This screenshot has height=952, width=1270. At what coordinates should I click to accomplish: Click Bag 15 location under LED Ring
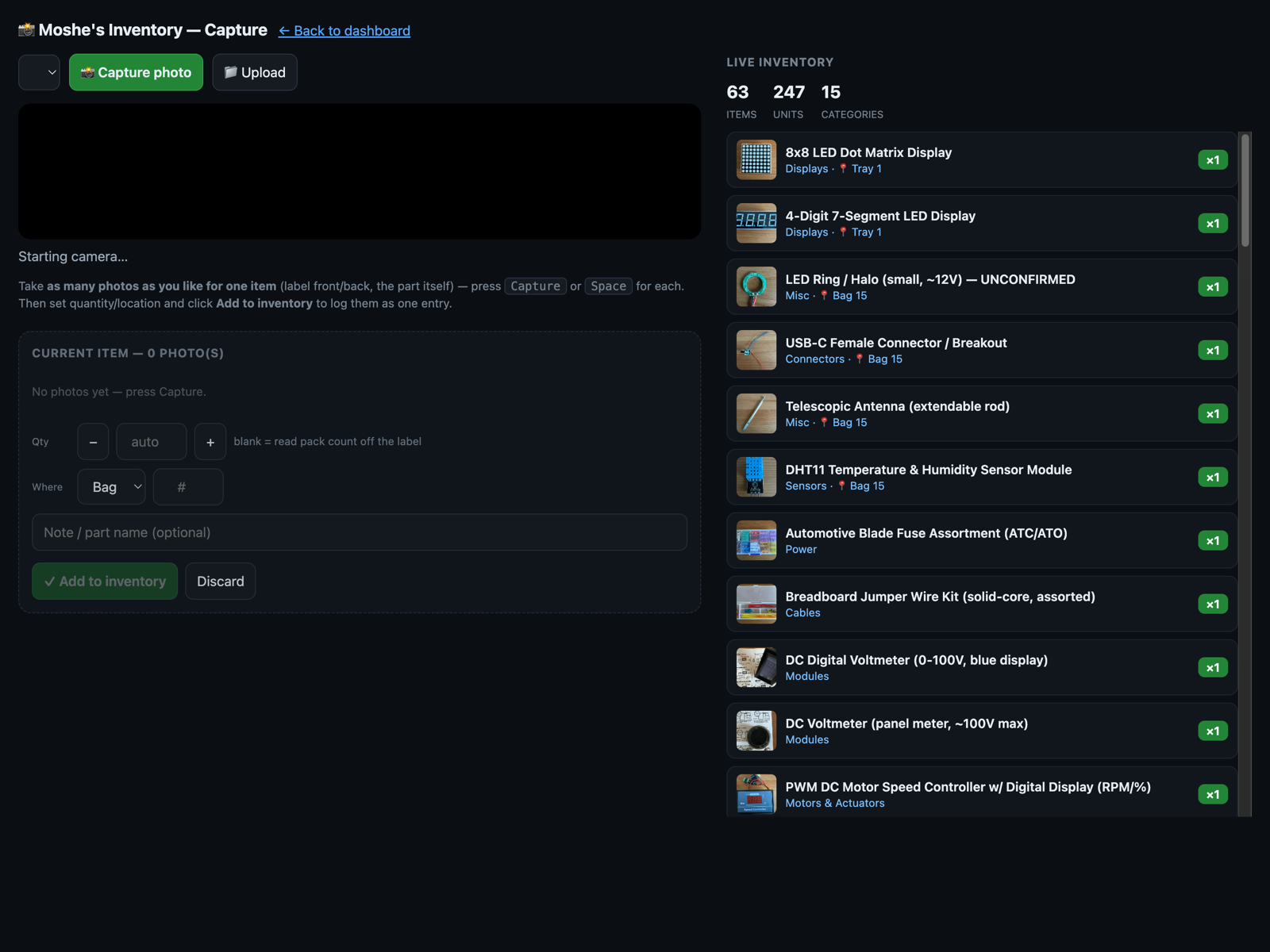click(849, 296)
